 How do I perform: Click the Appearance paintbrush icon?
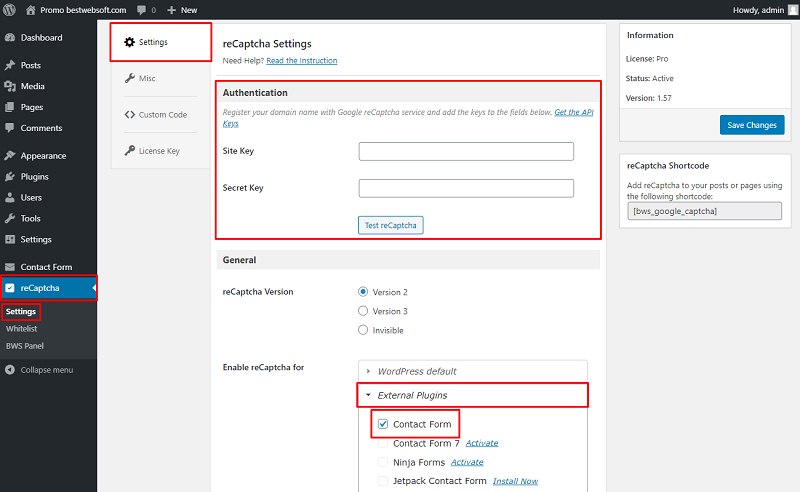pos(10,156)
